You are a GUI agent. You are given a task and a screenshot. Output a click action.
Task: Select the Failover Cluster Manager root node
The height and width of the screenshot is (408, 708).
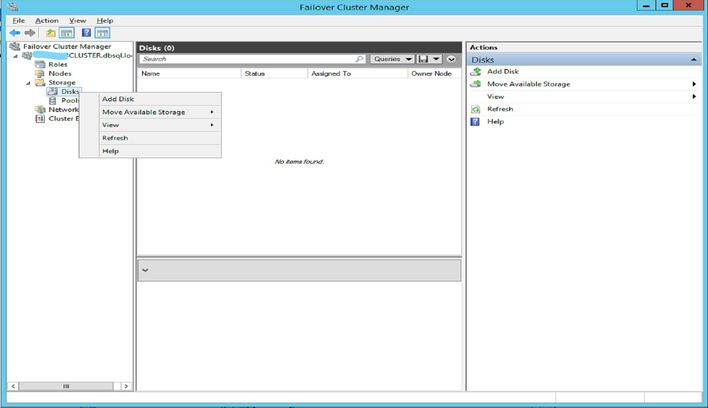tap(67, 46)
